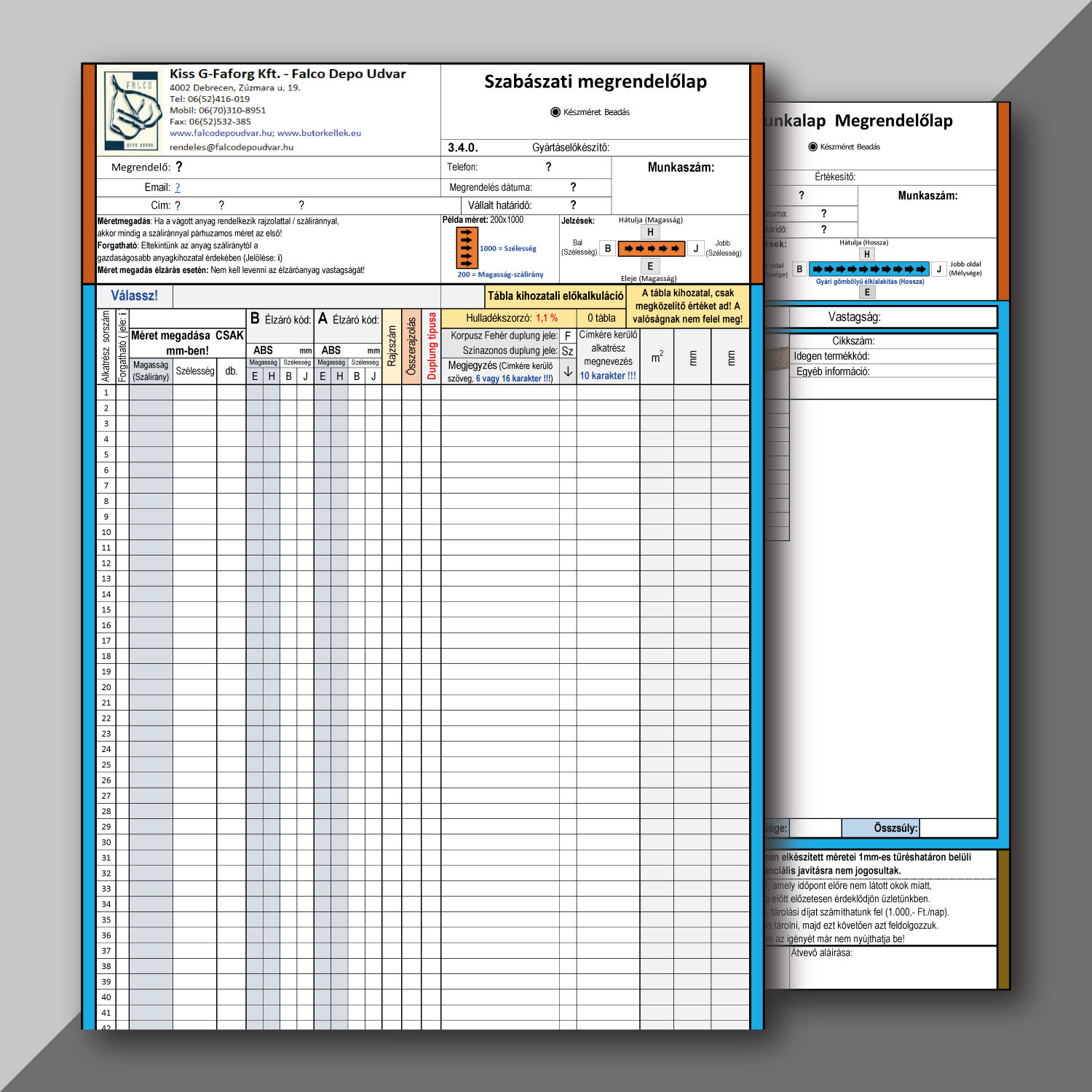Click the E box on the Munkalap back sheet
1092x1092 pixels.
coord(866,292)
